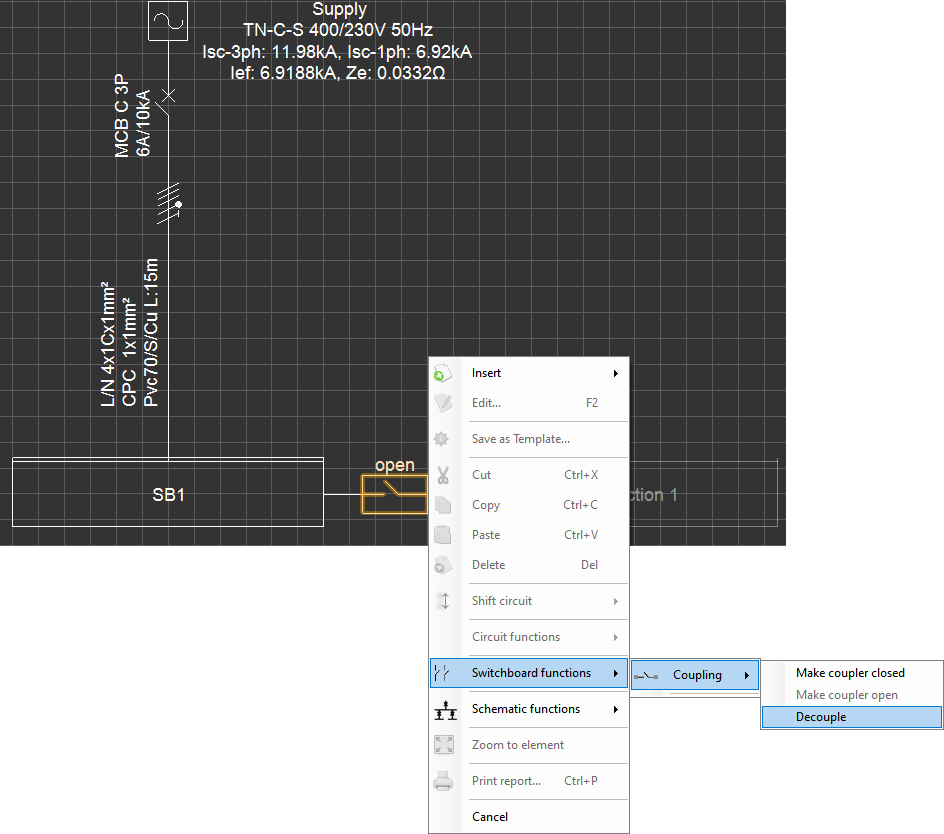The image size is (944, 834).
Task: Open the Shift circuit submenu
Action: [x=529, y=601]
